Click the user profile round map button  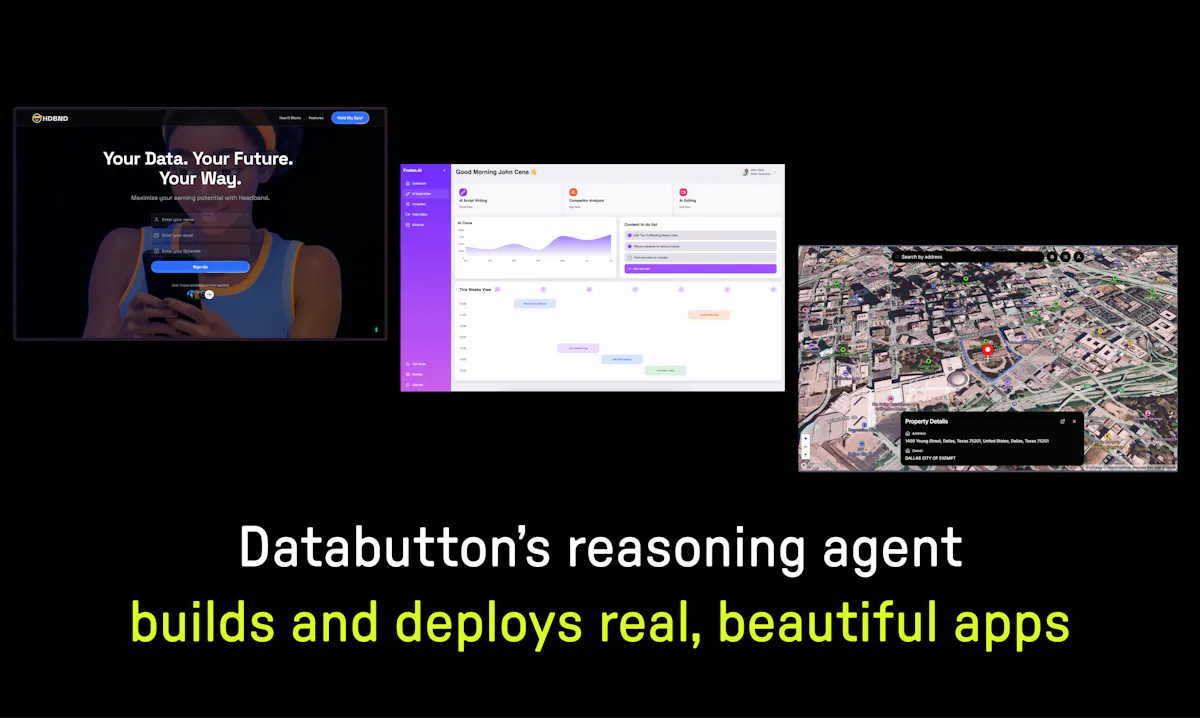pos(1079,257)
